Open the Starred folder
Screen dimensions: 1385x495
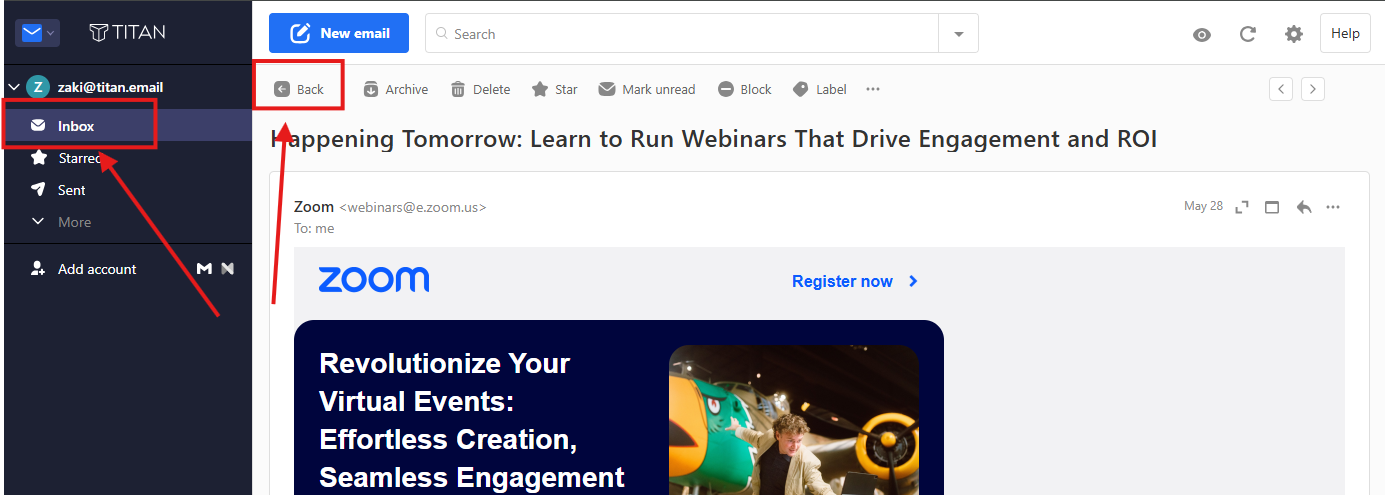click(x=128, y=158)
